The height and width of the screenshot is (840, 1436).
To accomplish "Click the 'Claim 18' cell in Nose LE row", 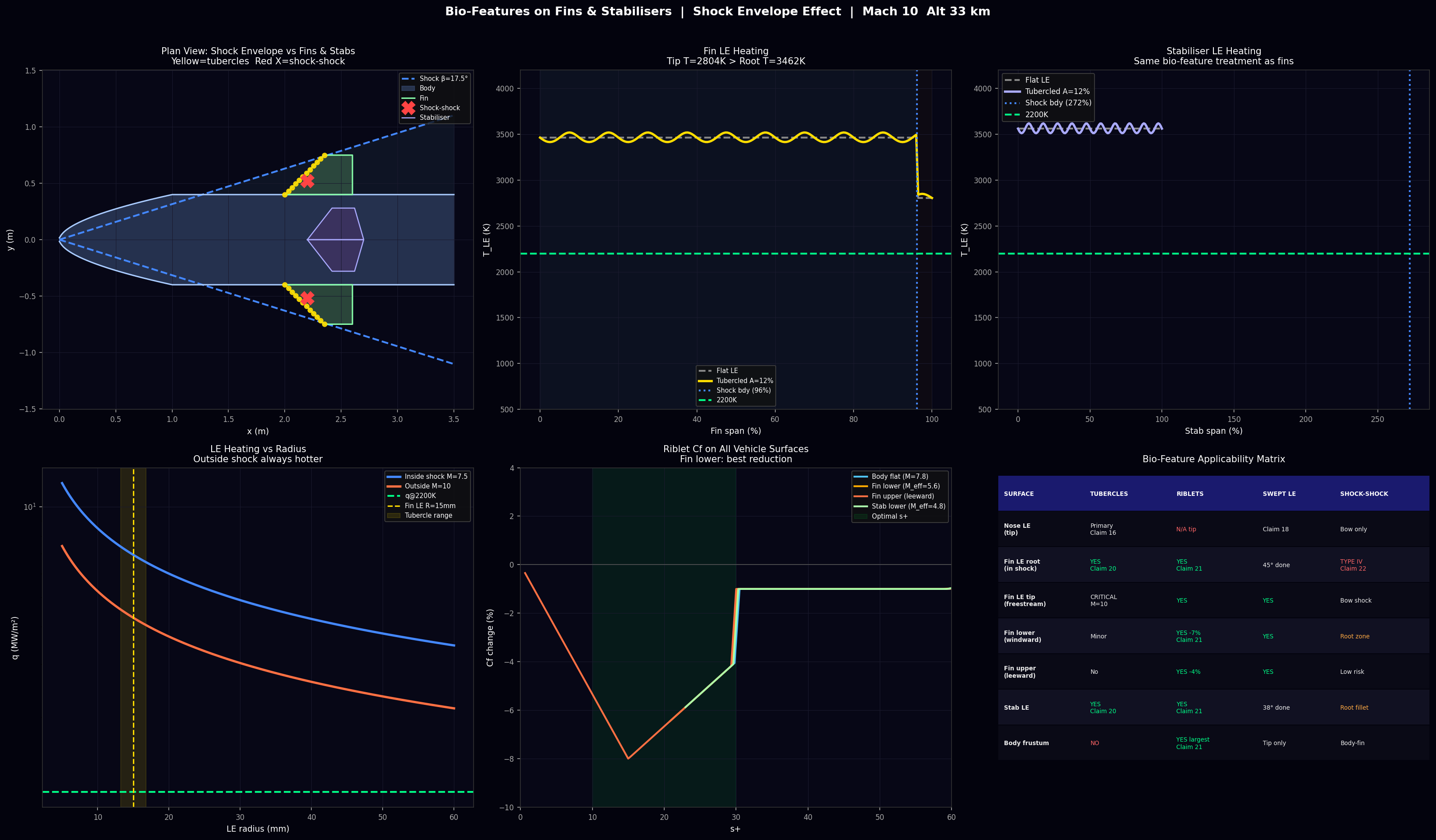I will pos(1276,530).
